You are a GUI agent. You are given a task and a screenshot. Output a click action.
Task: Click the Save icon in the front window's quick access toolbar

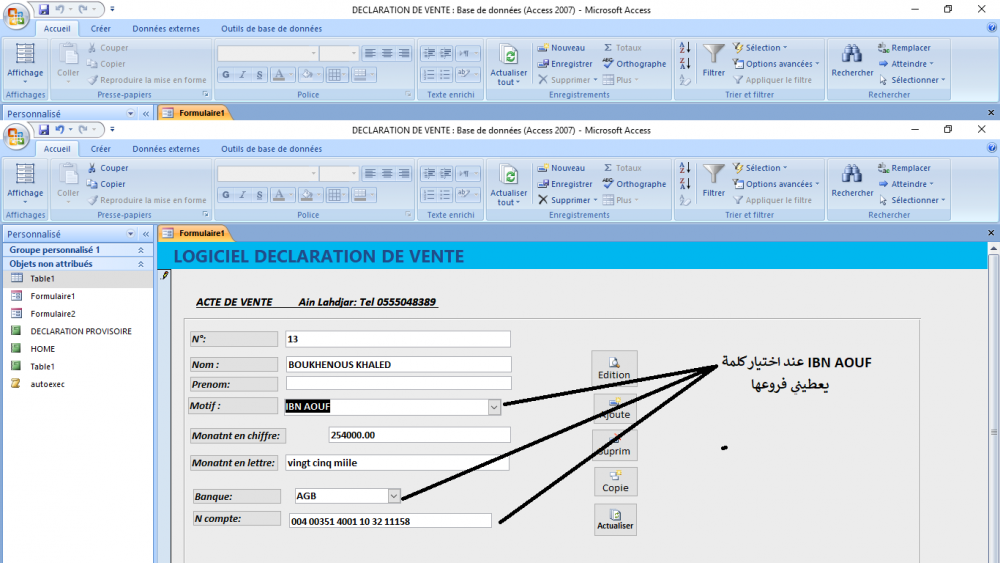tap(43, 130)
